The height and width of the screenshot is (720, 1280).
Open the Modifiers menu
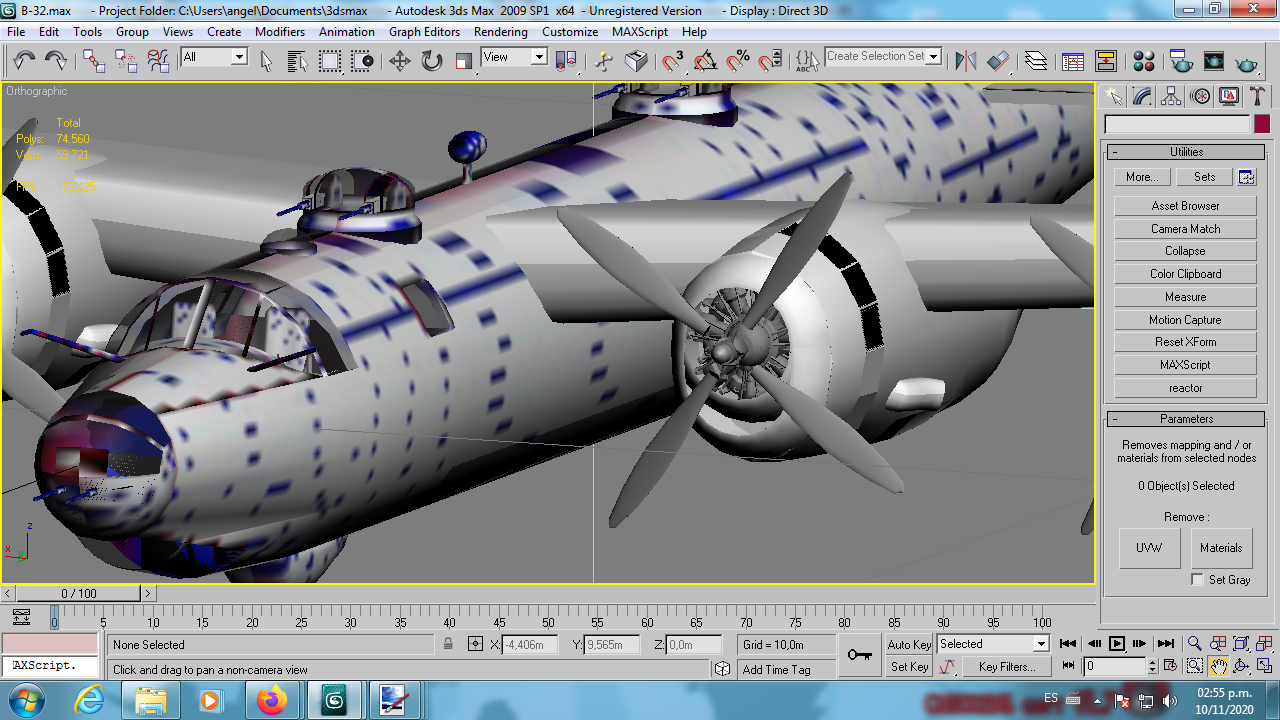click(280, 32)
